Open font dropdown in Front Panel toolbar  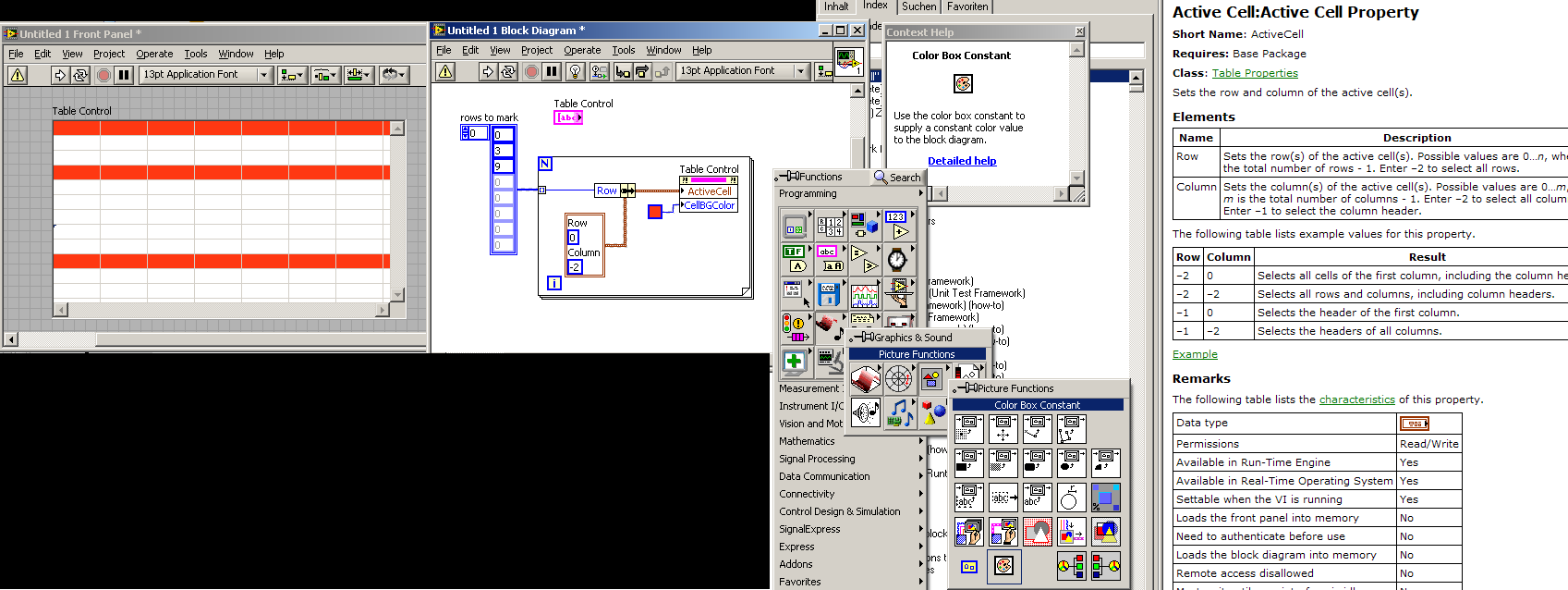pyautogui.click(x=263, y=75)
